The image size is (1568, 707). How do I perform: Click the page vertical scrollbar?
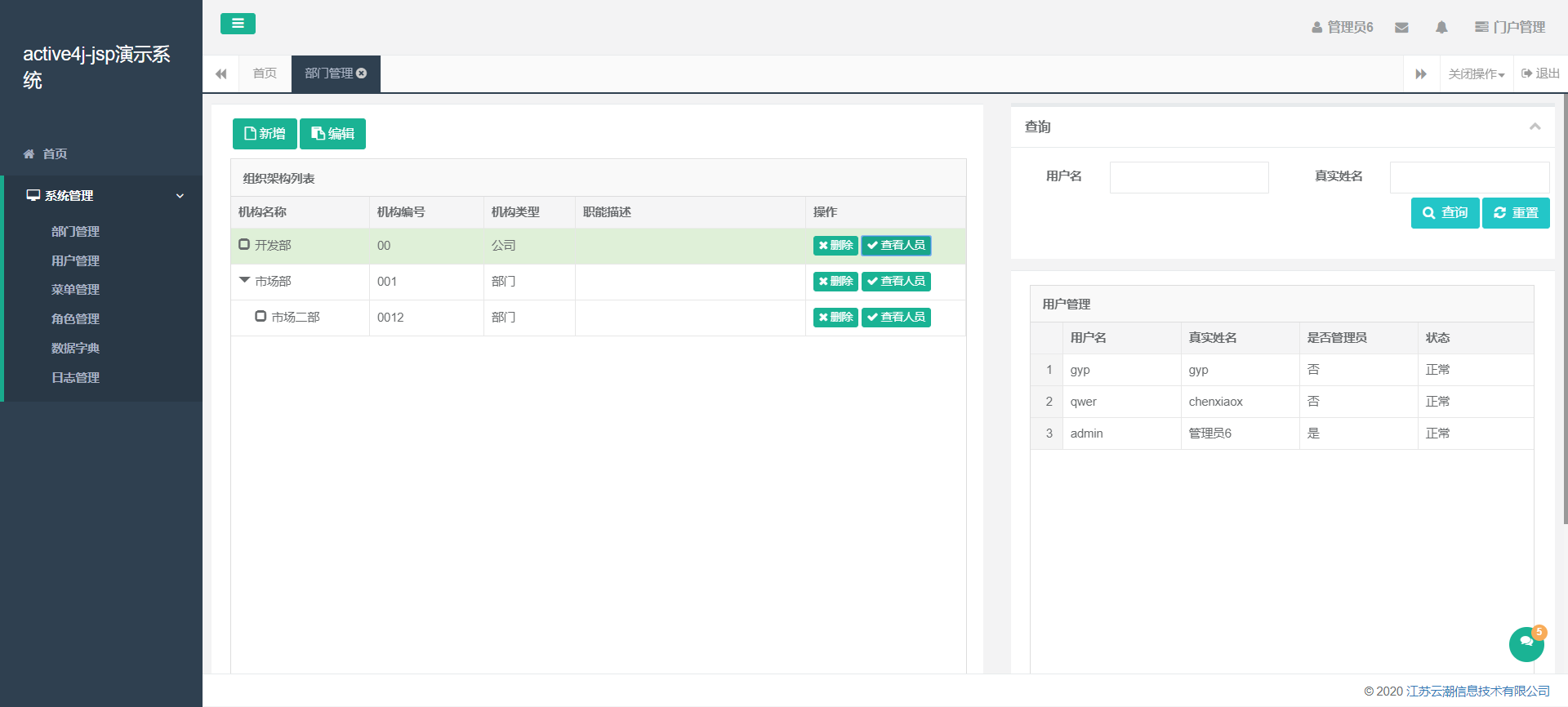[1565, 310]
